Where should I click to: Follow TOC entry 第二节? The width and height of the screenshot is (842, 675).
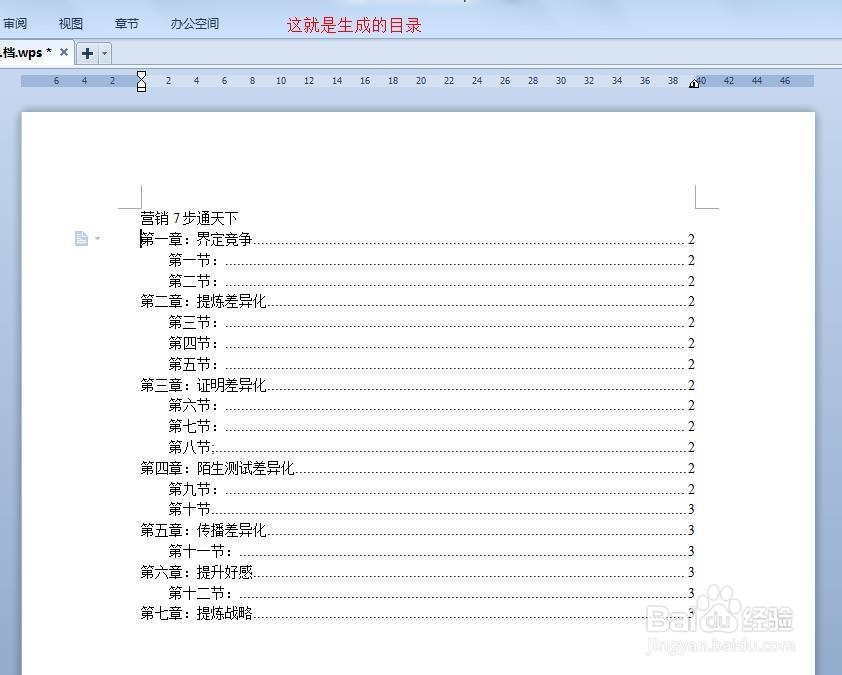431,281
